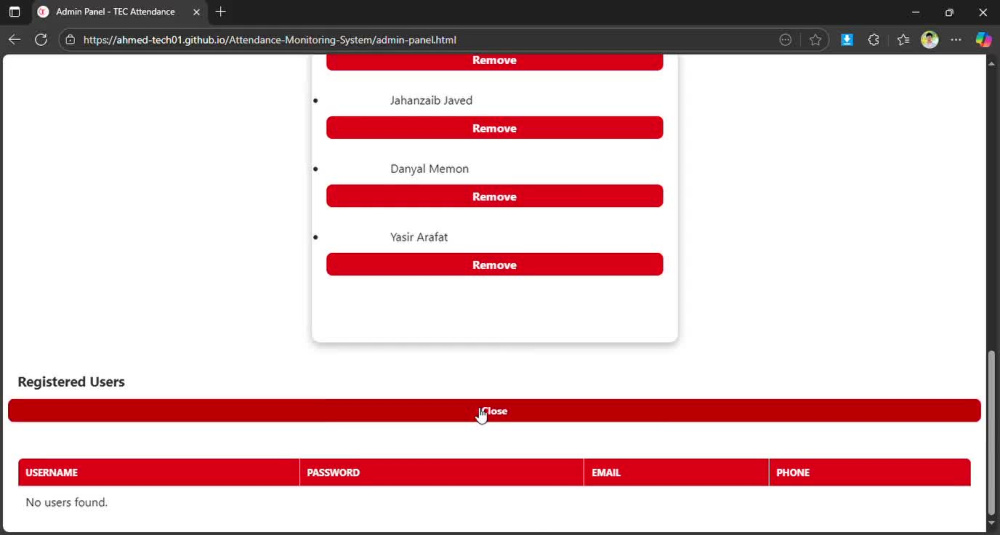The width and height of the screenshot is (1000, 535).
Task: Remove Jahanzaib Javed from the list
Action: click(494, 128)
